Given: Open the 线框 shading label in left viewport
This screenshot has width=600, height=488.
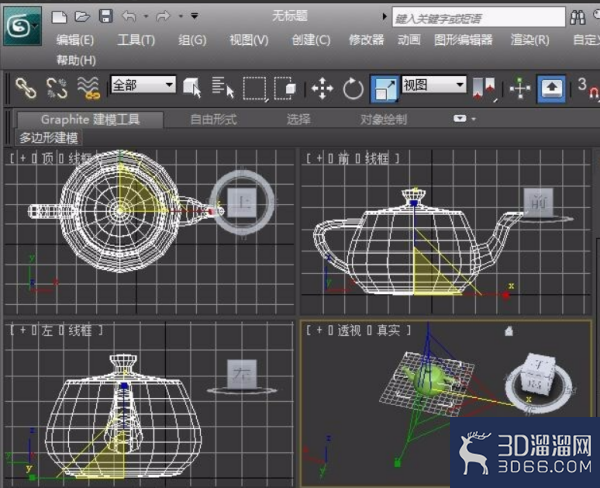Looking at the screenshot, I should (80, 331).
